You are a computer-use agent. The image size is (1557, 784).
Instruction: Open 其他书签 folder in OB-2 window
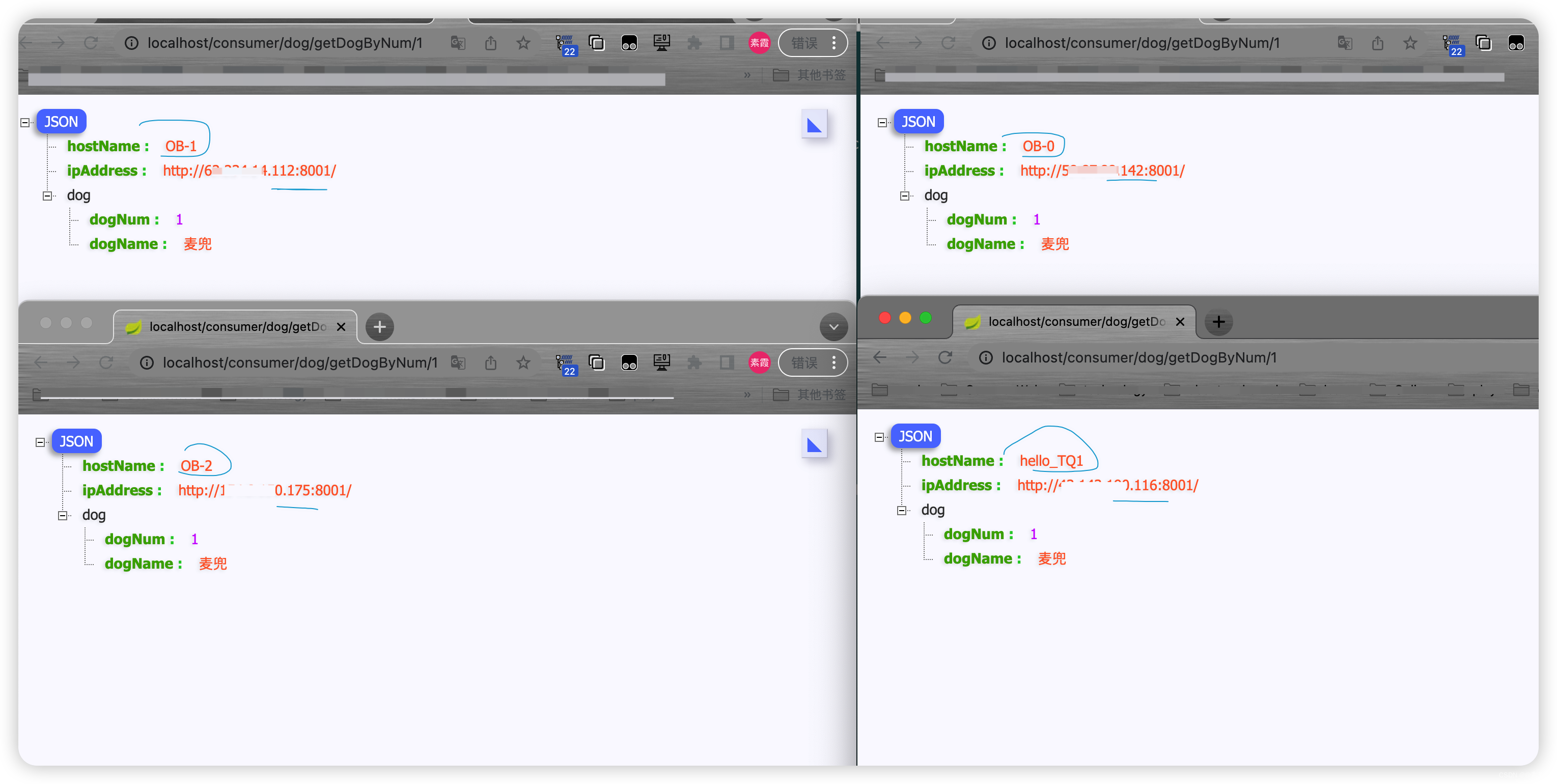(x=810, y=395)
